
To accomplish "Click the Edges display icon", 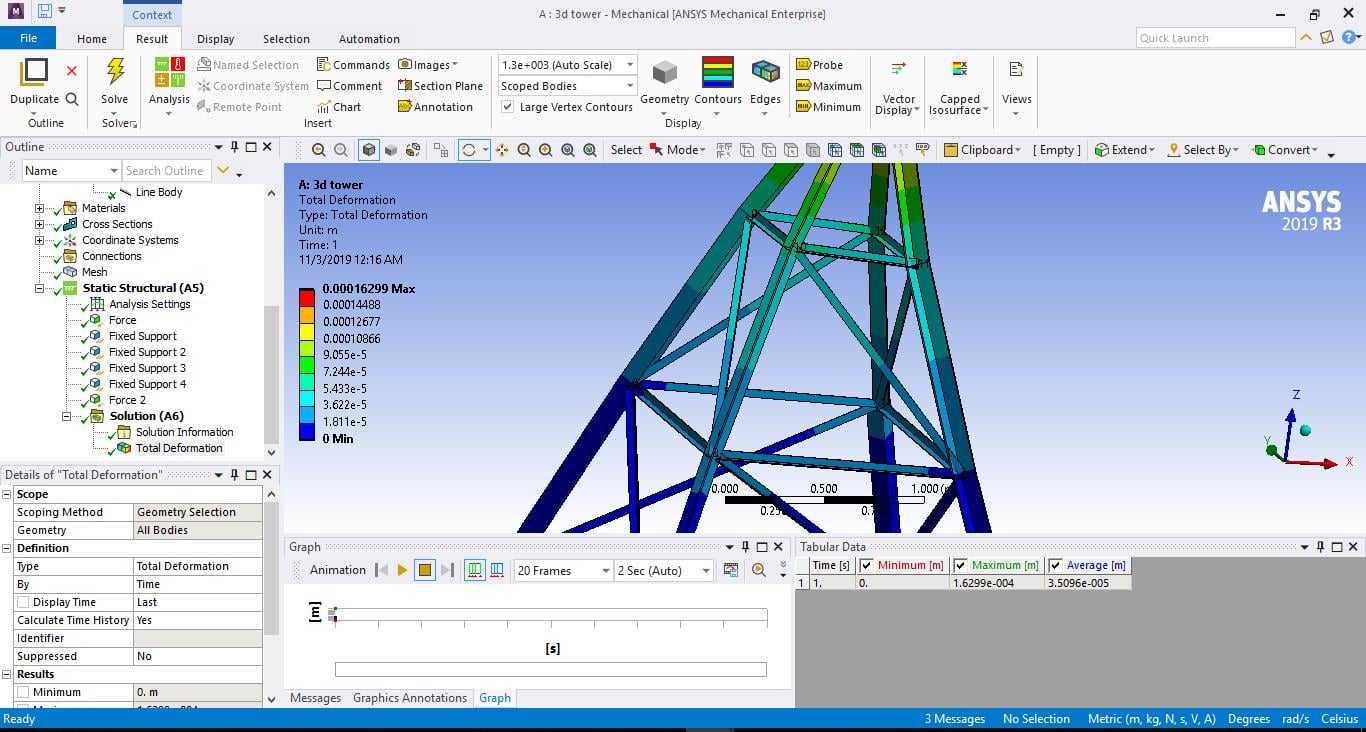I will coord(765,73).
